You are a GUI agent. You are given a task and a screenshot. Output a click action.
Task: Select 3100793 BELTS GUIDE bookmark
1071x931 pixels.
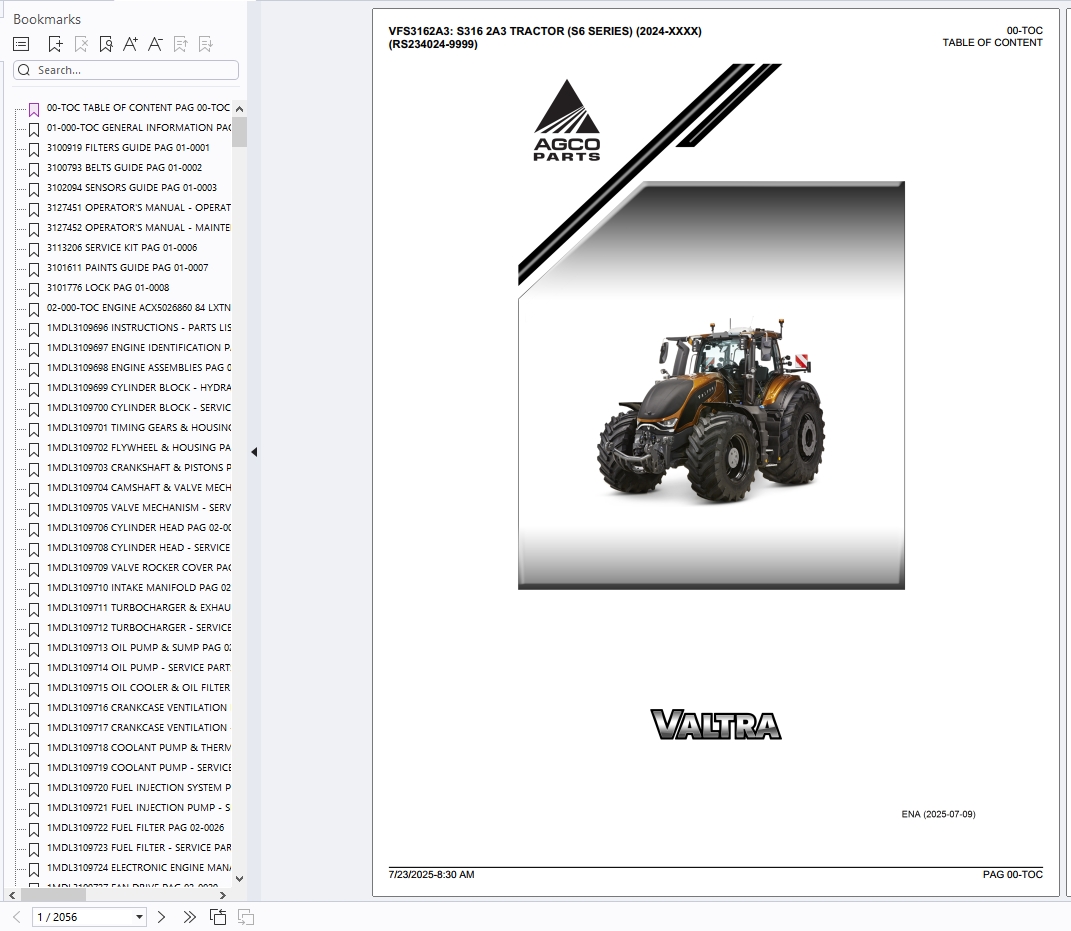point(124,167)
